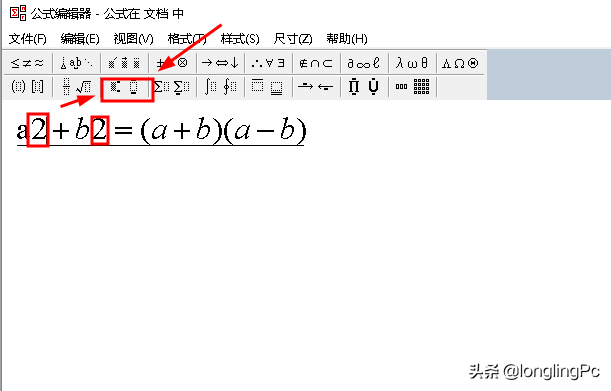Open embellishments palette with accents
611x391 pixels.
pyautogui.click(x=124, y=63)
